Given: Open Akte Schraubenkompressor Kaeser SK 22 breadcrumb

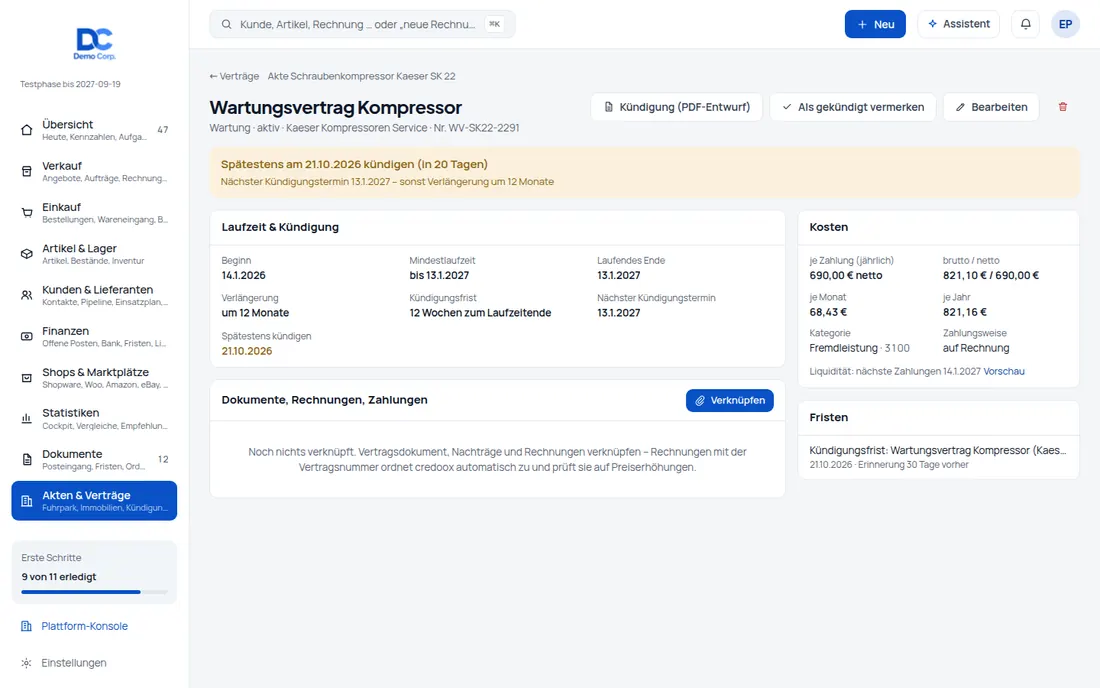Looking at the screenshot, I should click(x=361, y=76).
